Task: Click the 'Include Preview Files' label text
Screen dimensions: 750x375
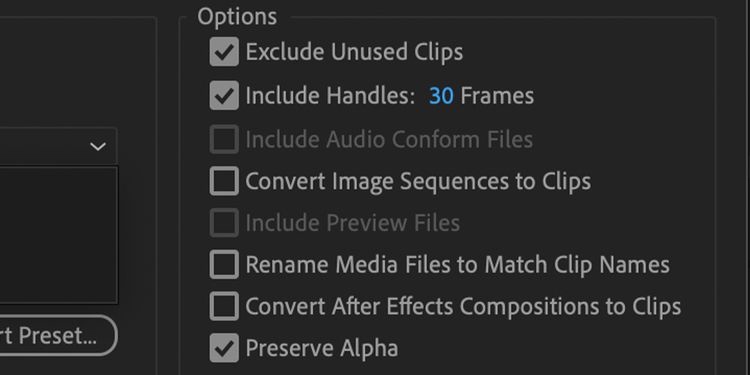Action: [353, 223]
